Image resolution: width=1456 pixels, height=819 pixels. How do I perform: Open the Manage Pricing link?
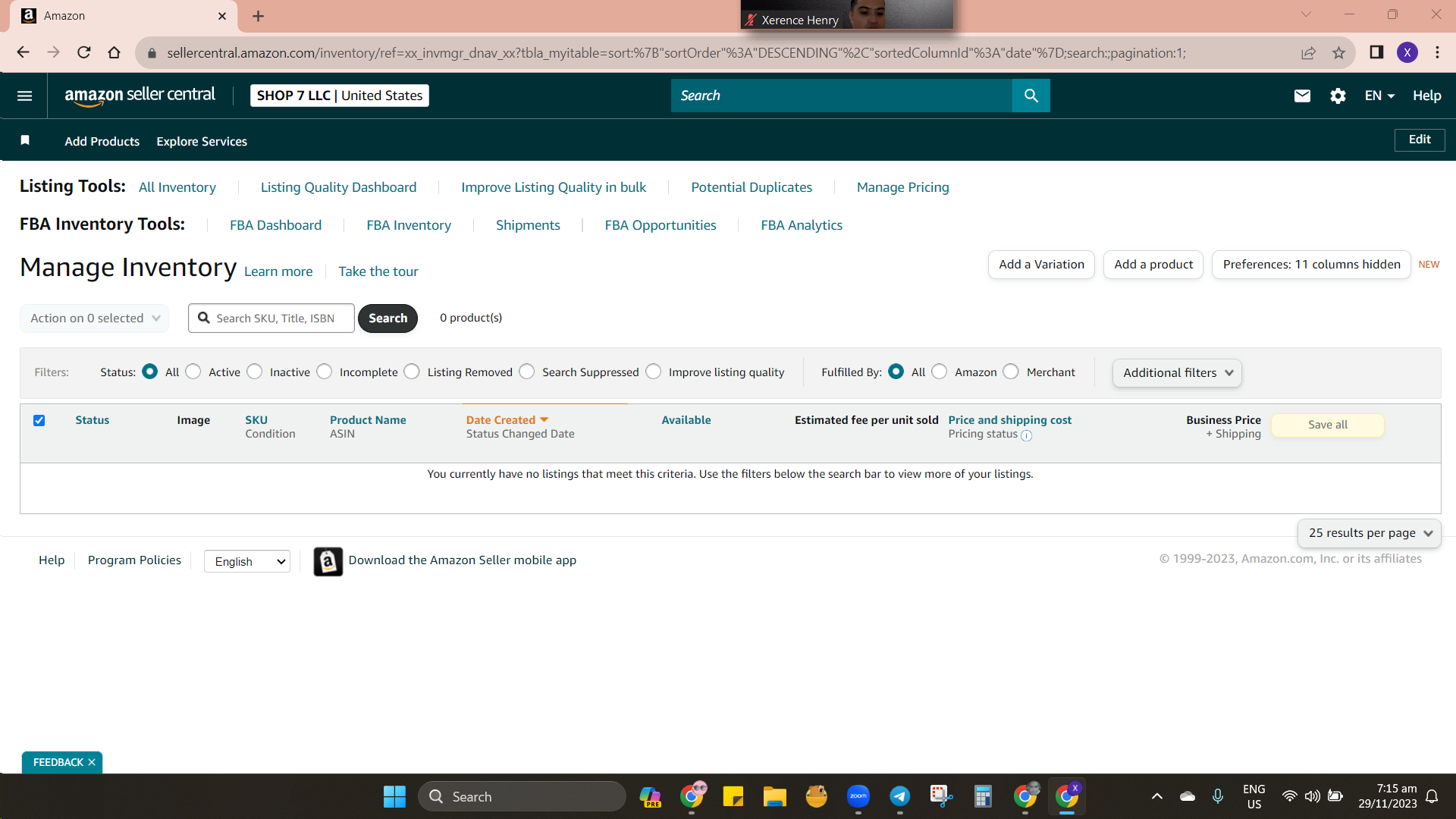902,187
